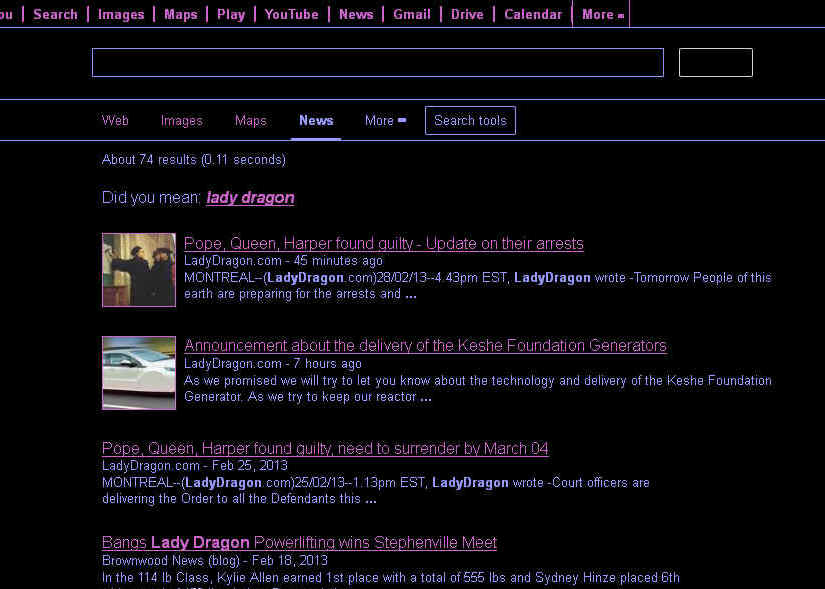This screenshot has height=589, width=825.
Task: Click the snippet line 'delivering the Order to all the Defendants'
Action: [239, 499]
